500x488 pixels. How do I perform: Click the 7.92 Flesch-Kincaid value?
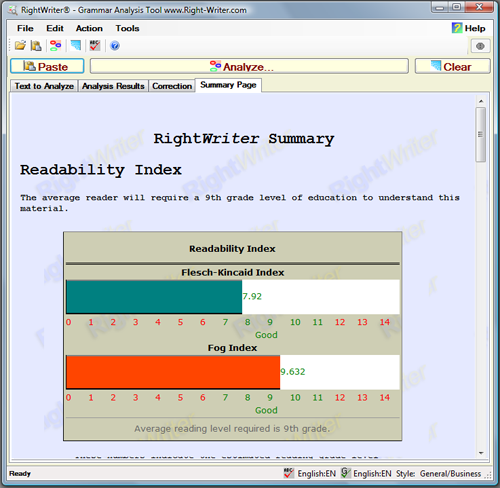252,296
